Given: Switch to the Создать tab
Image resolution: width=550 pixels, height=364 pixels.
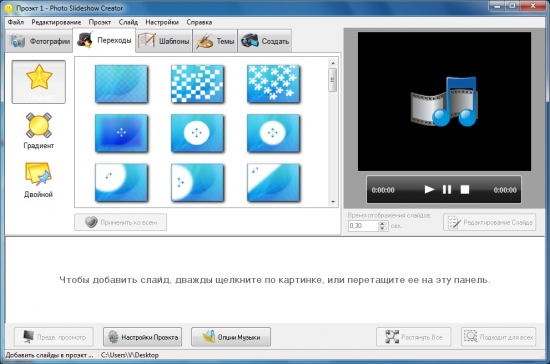Looking at the screenshot, I should click(265, 41).
